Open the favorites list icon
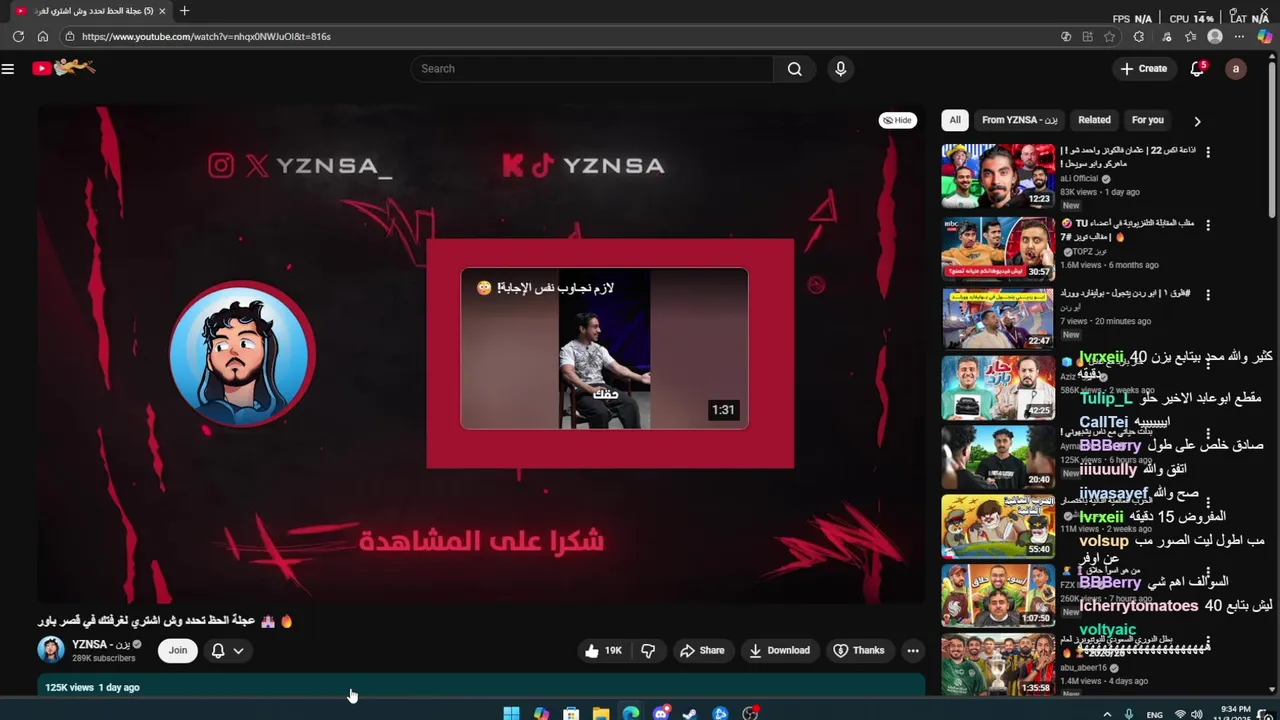 point(1190,36)
